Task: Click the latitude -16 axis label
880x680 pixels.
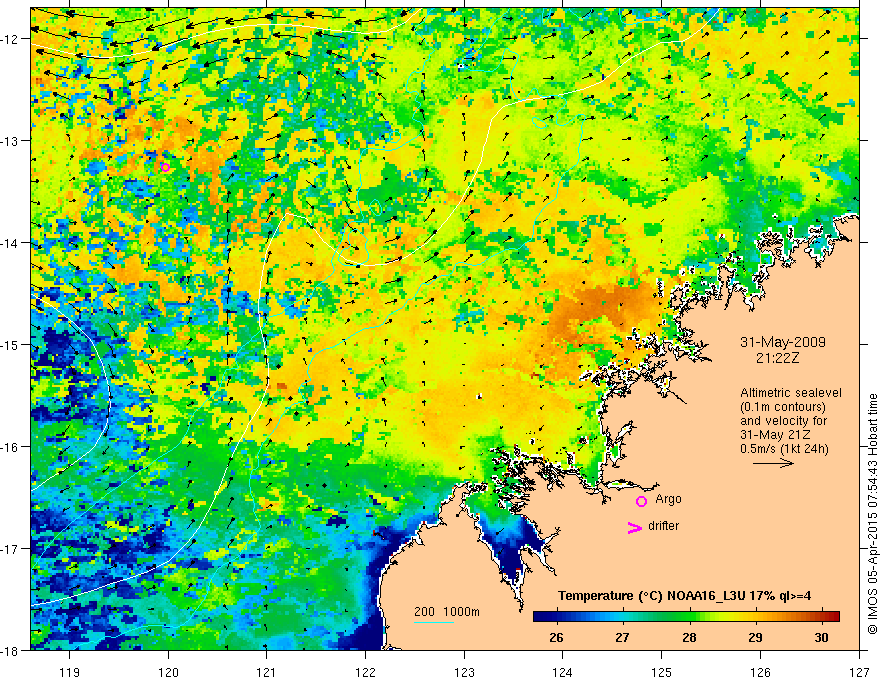Action: [11, 447]
